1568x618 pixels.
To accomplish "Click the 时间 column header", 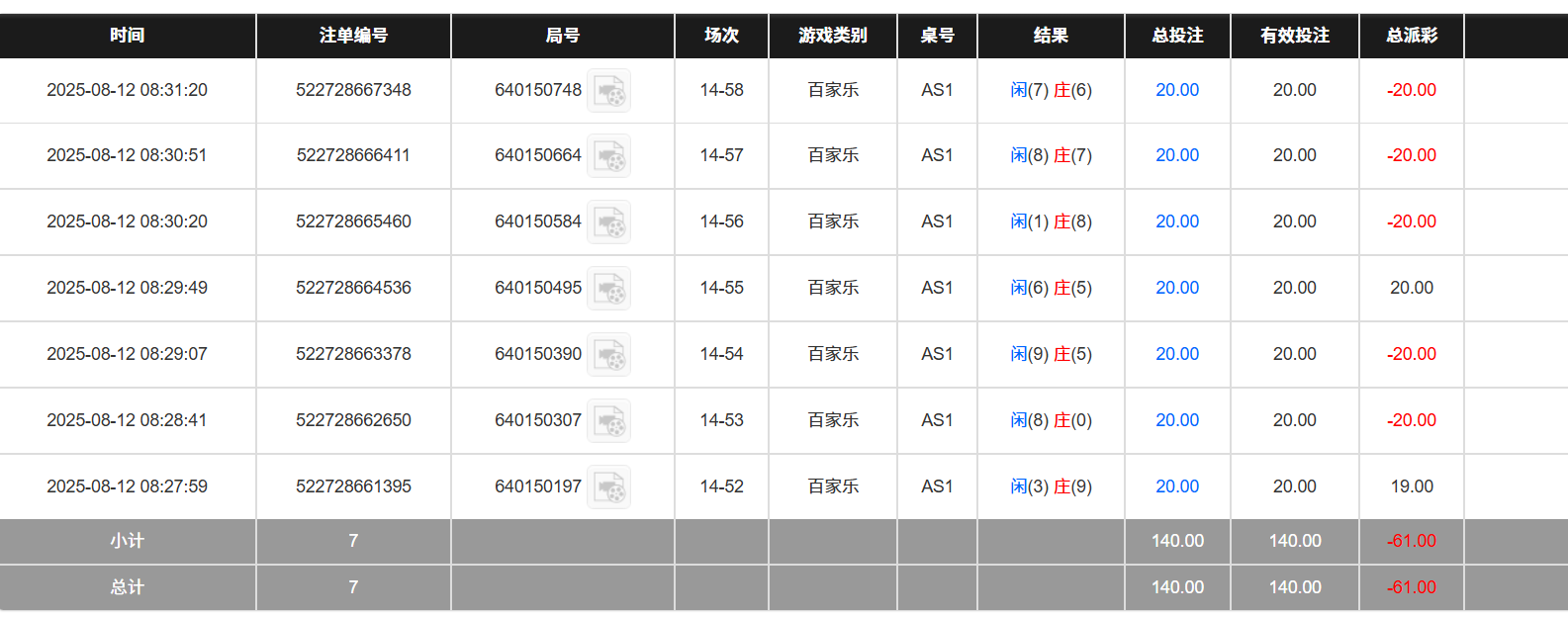I will pyautogui.click(x=128, y=36).
